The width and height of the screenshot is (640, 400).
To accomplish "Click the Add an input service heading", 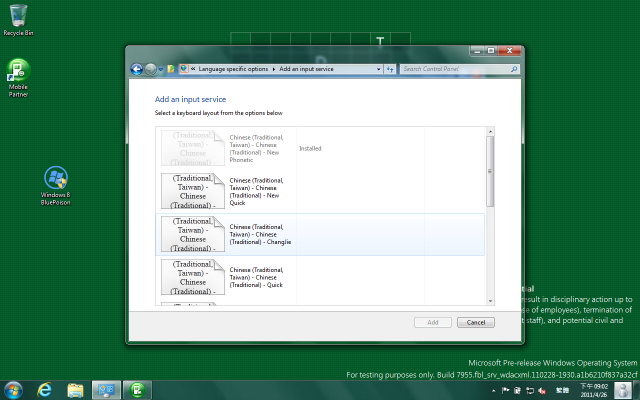I will [x=190, y=99].
